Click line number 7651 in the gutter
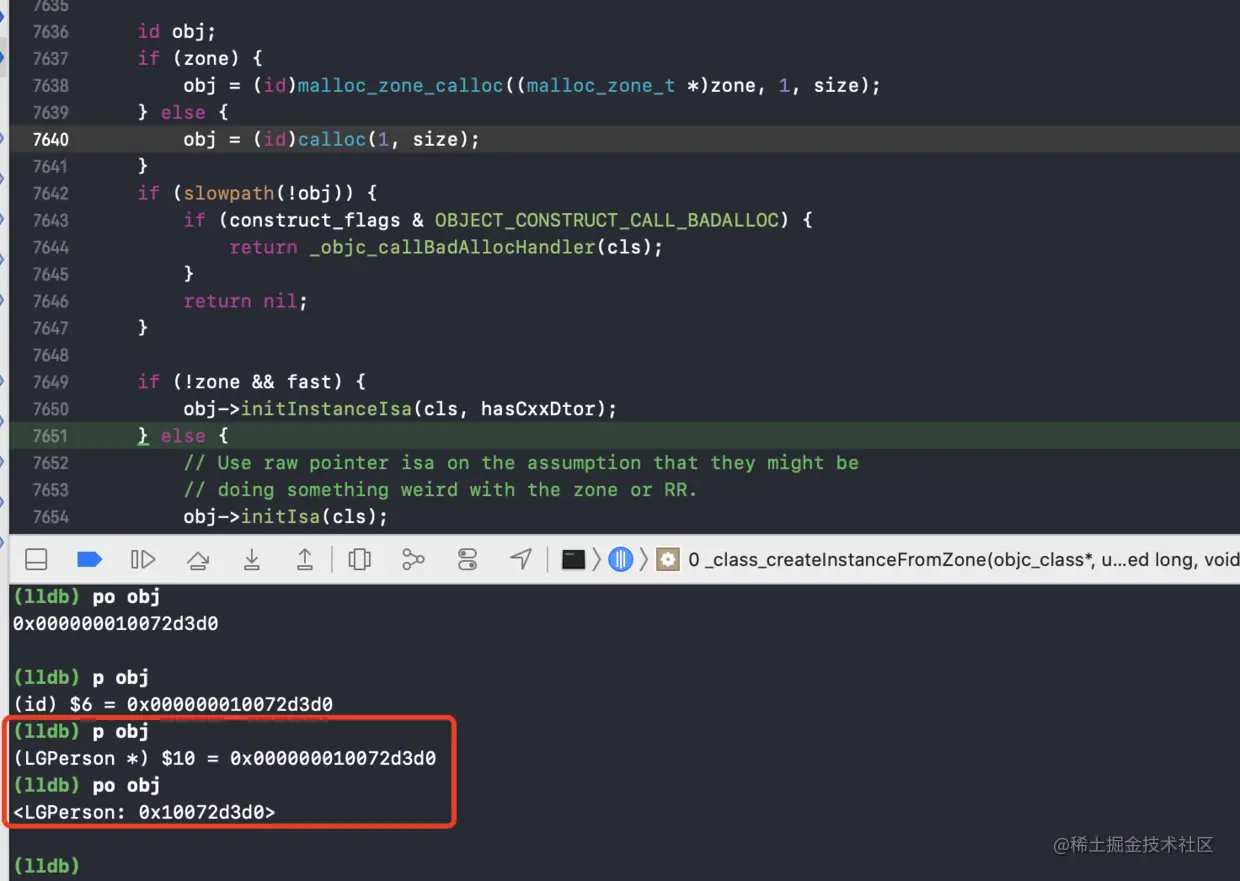1240x881 pixels. tap(50, 436)
